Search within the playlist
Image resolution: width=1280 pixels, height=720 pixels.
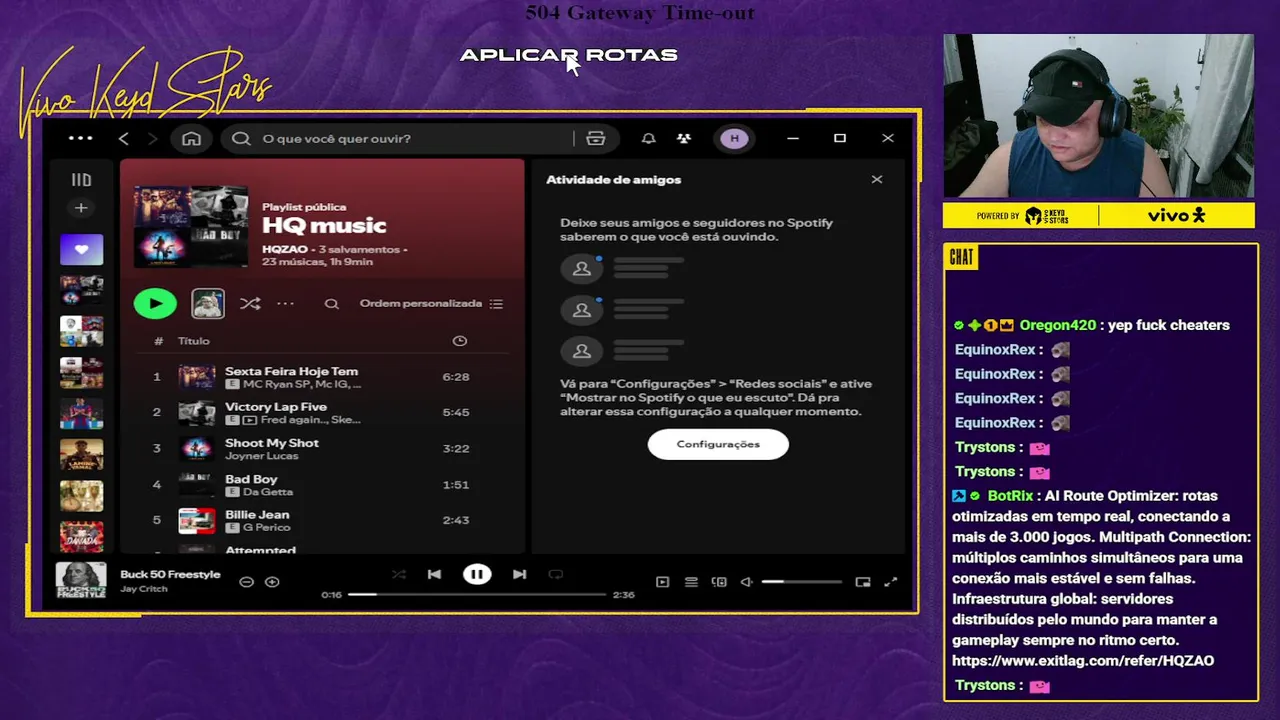pyautogui.click(x=332, y=304)
